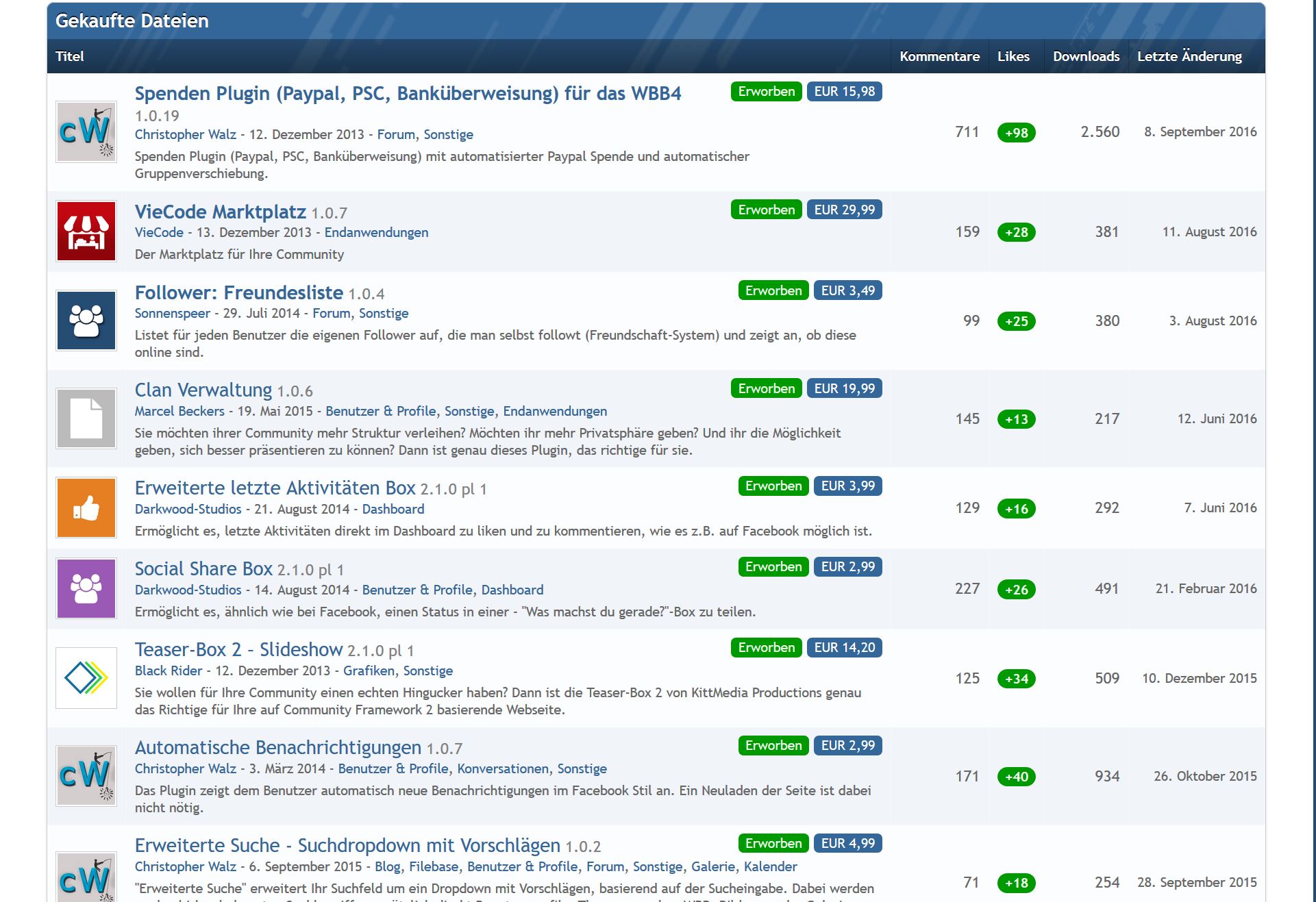This screenshot has width=1316, height=902.
Task: Click the Spenden Plugin cW icon
Action: (x=86, y=132)
